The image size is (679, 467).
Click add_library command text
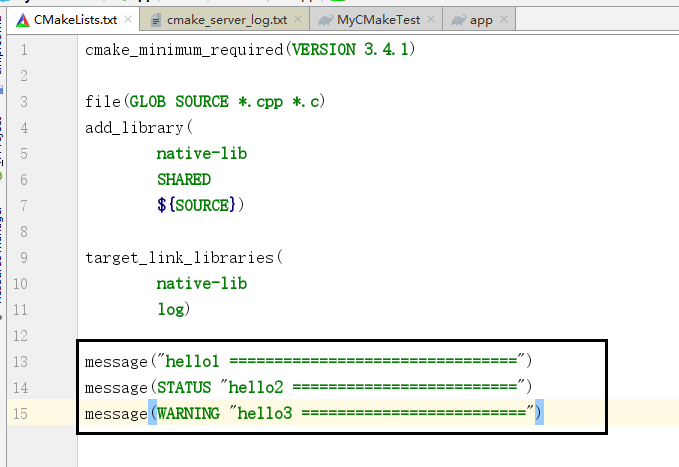(x=134, y=128)
